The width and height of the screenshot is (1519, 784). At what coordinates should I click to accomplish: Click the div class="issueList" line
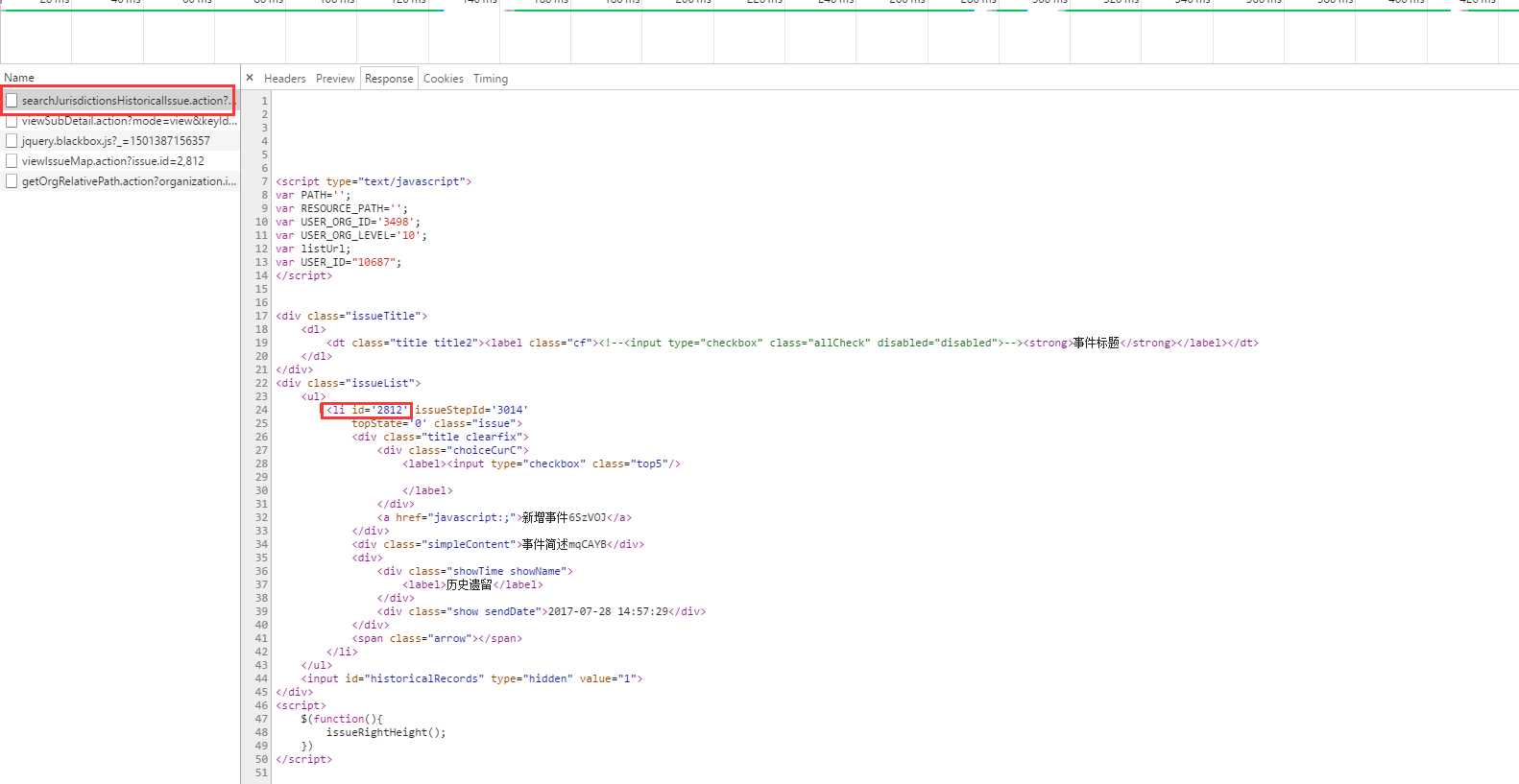[x=348, y=383]
